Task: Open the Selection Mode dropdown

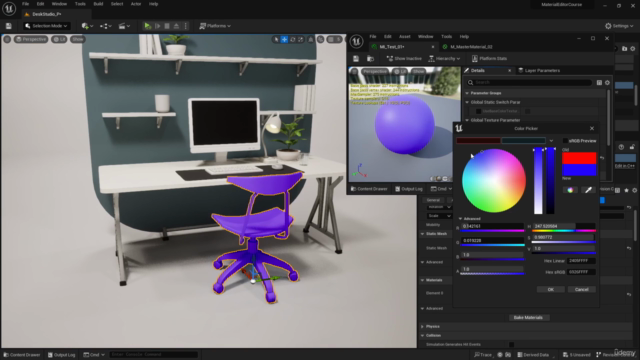Action: [46, 26]
